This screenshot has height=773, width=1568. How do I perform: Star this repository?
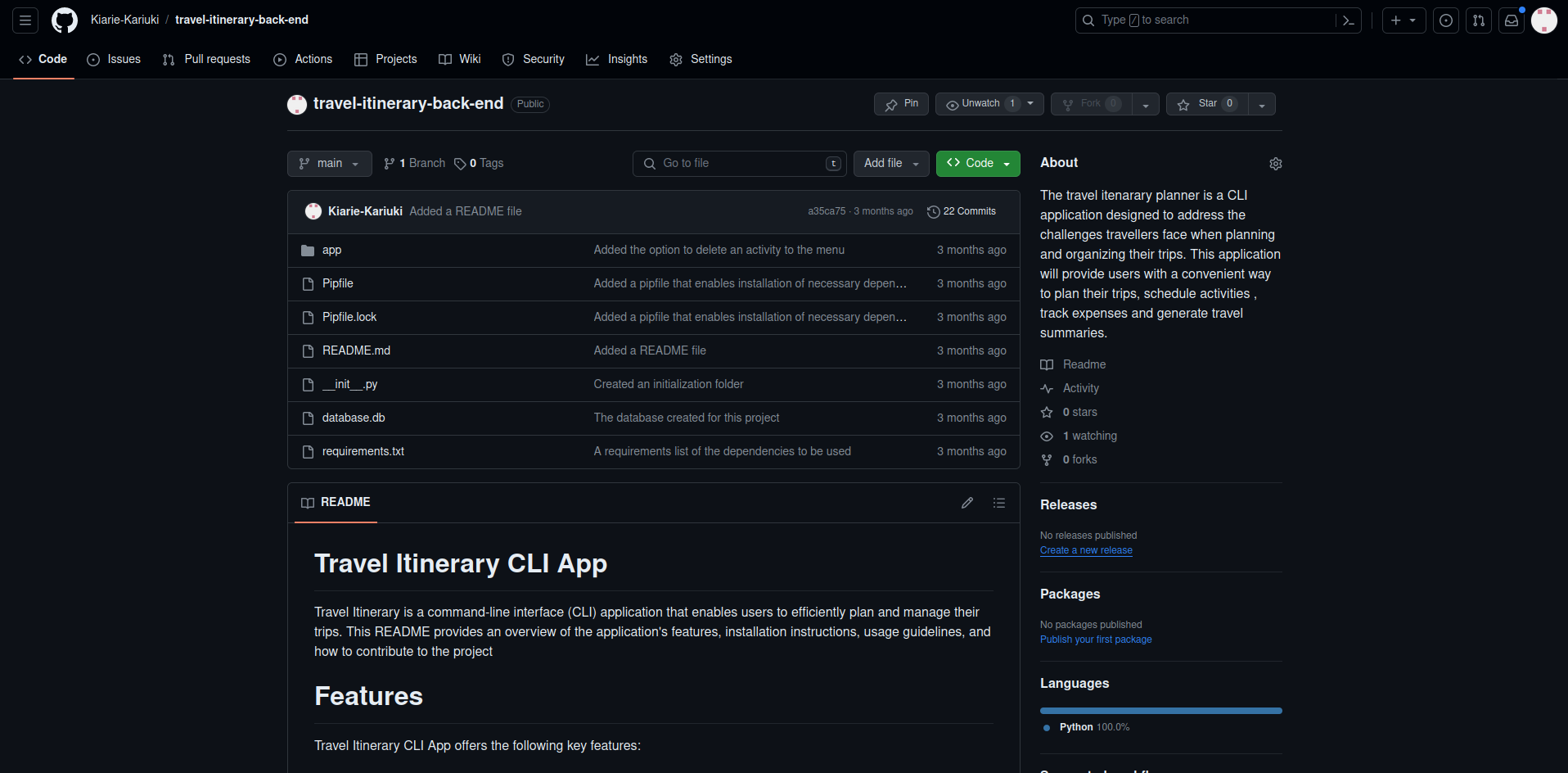coord(1207,104)
